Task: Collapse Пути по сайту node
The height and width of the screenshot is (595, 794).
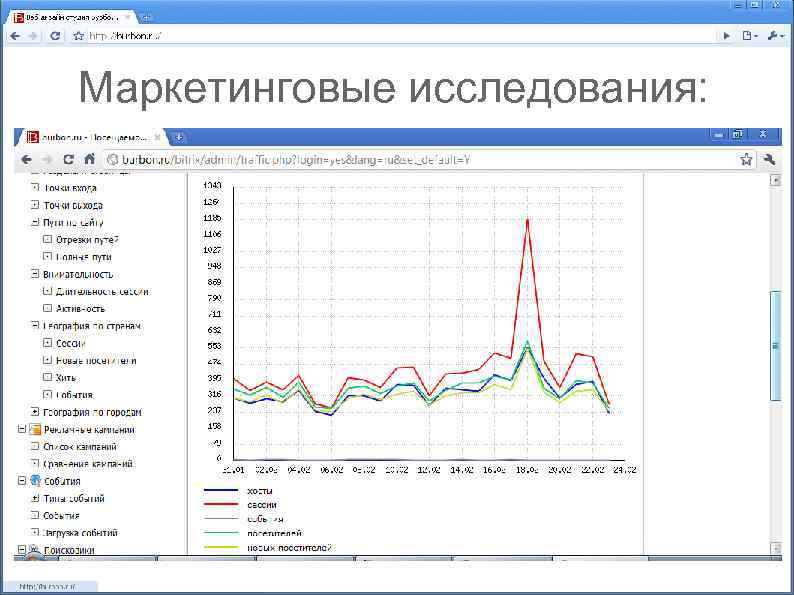Action: pos(35,222)
